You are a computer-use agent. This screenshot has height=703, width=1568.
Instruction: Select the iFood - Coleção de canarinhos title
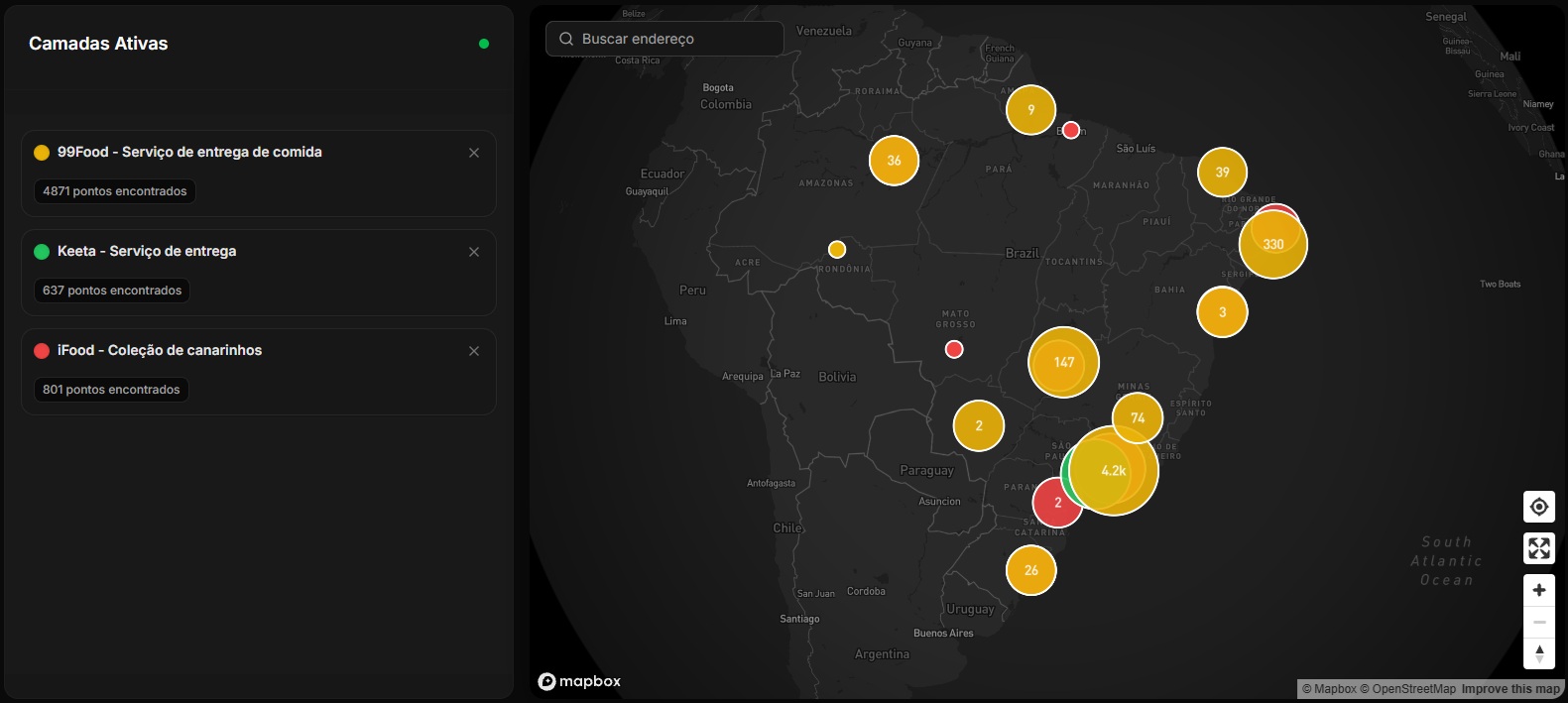(160, 350)
